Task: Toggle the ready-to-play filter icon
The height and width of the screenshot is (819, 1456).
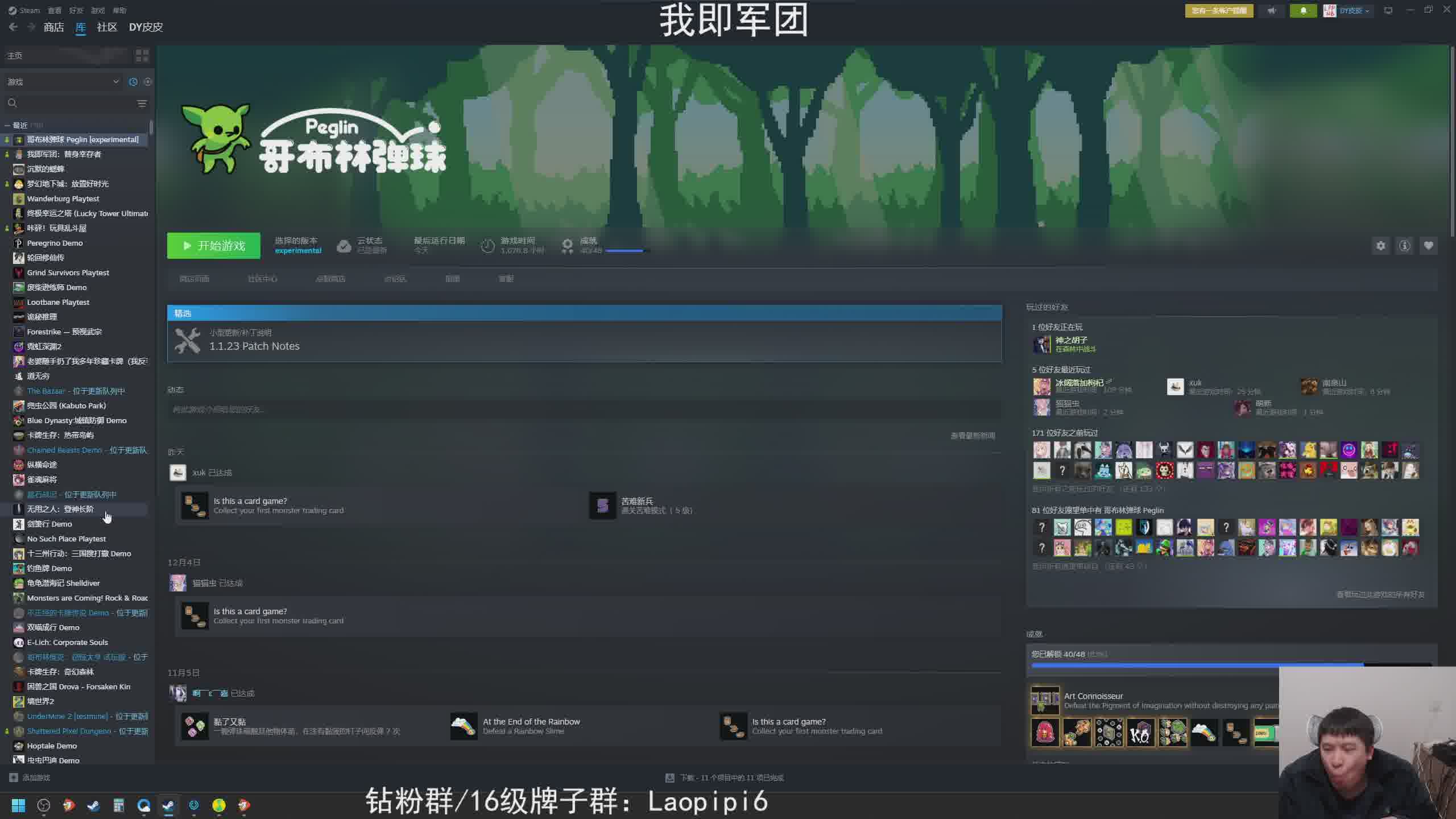Action: pos(148,82)
